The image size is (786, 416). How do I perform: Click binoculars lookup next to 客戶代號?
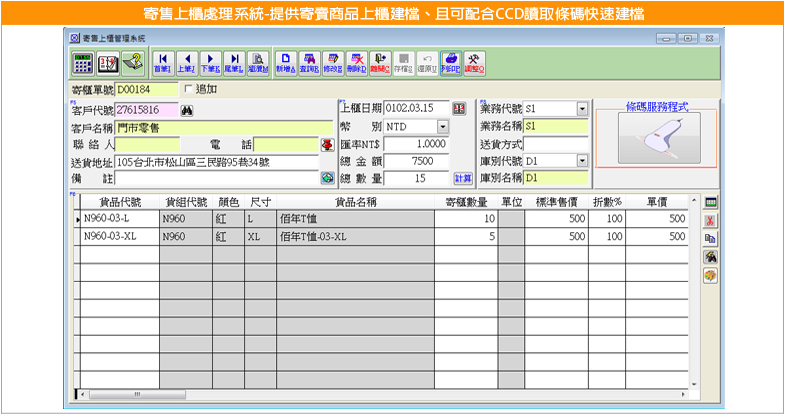186,110
